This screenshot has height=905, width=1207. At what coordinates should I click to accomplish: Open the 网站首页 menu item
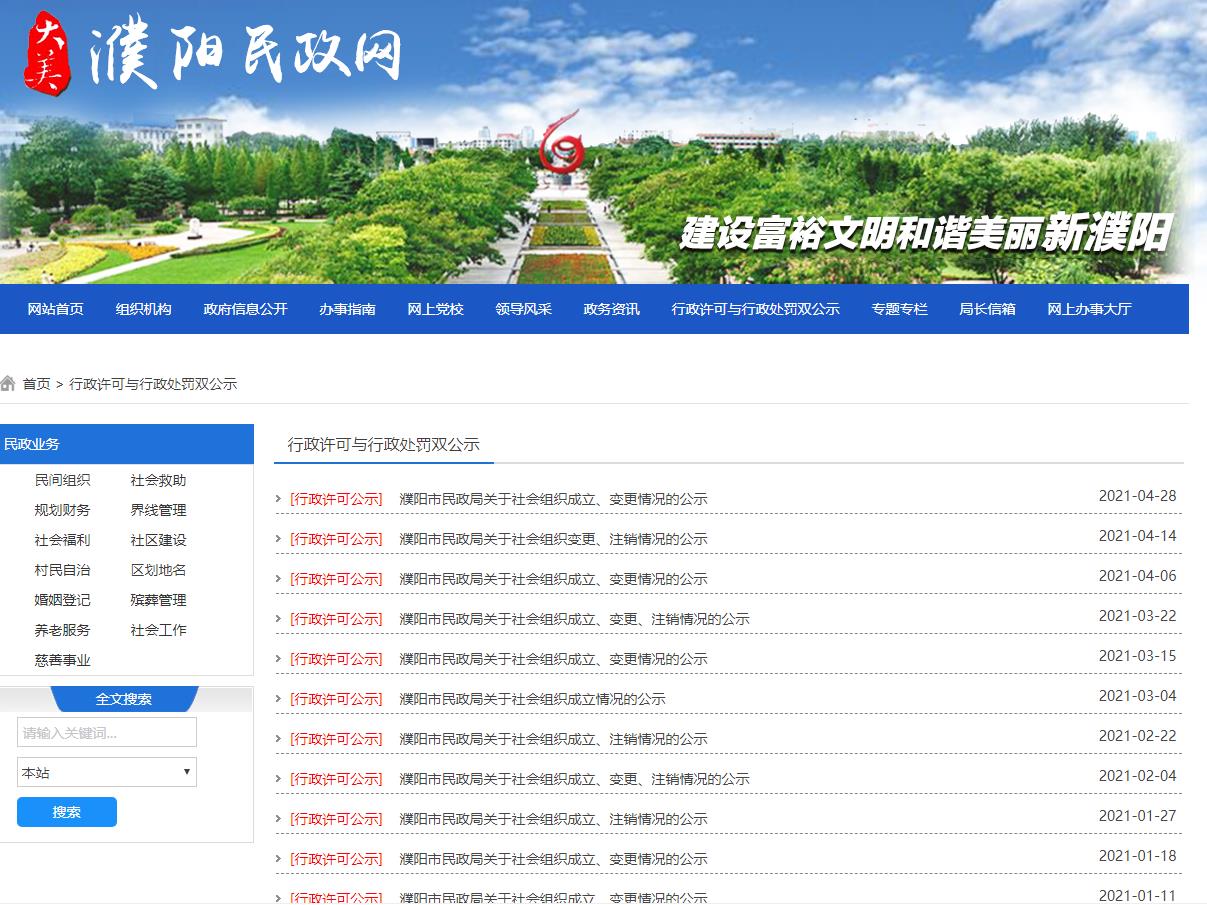(53, 309)
